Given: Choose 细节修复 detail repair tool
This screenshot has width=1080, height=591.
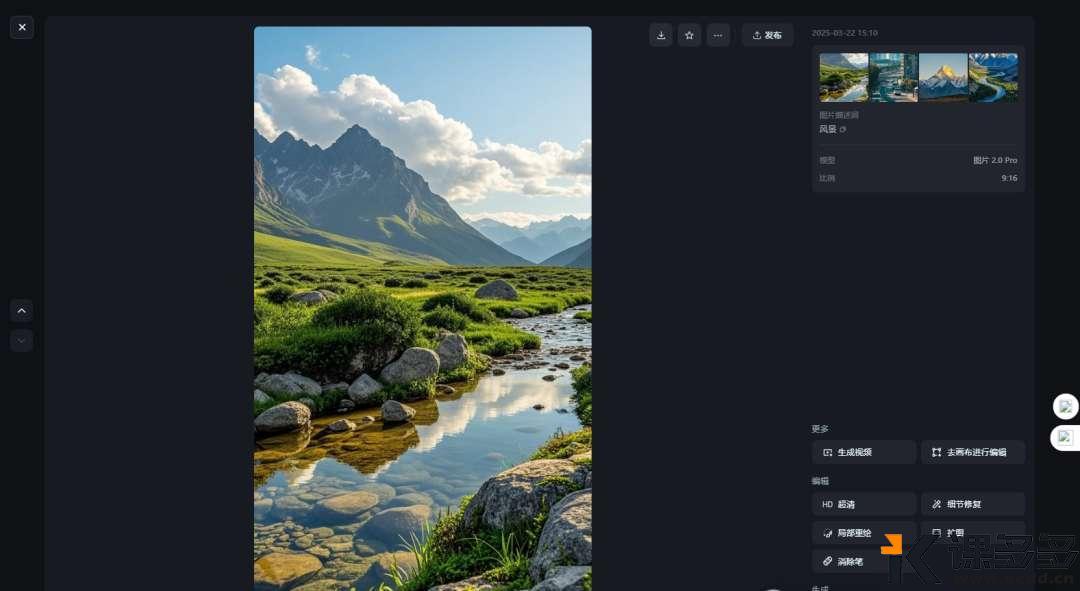Looking at the screenshot, I should point(972,504).
